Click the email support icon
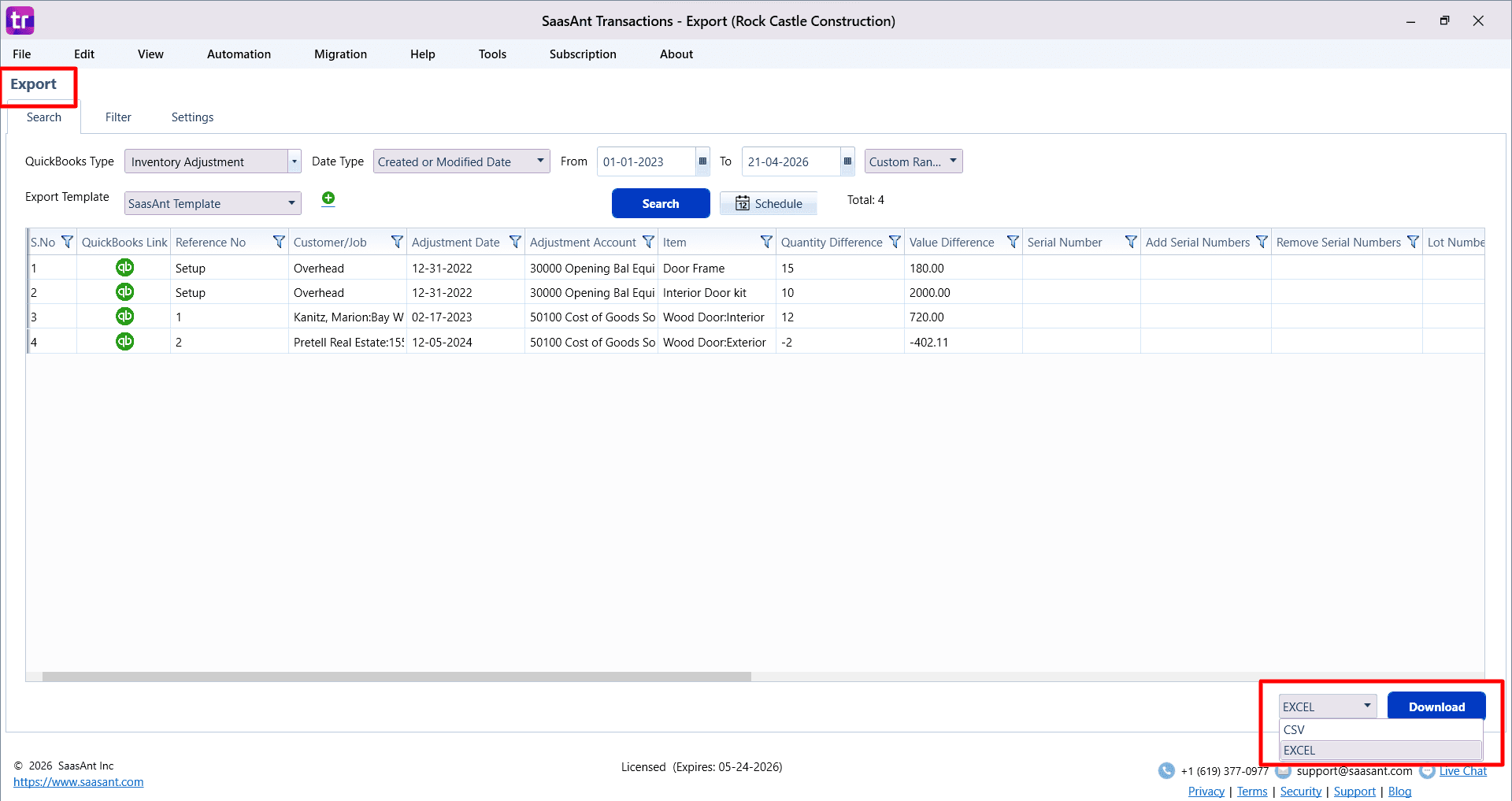1512x801 pixels. click(x=1284, y=771)
